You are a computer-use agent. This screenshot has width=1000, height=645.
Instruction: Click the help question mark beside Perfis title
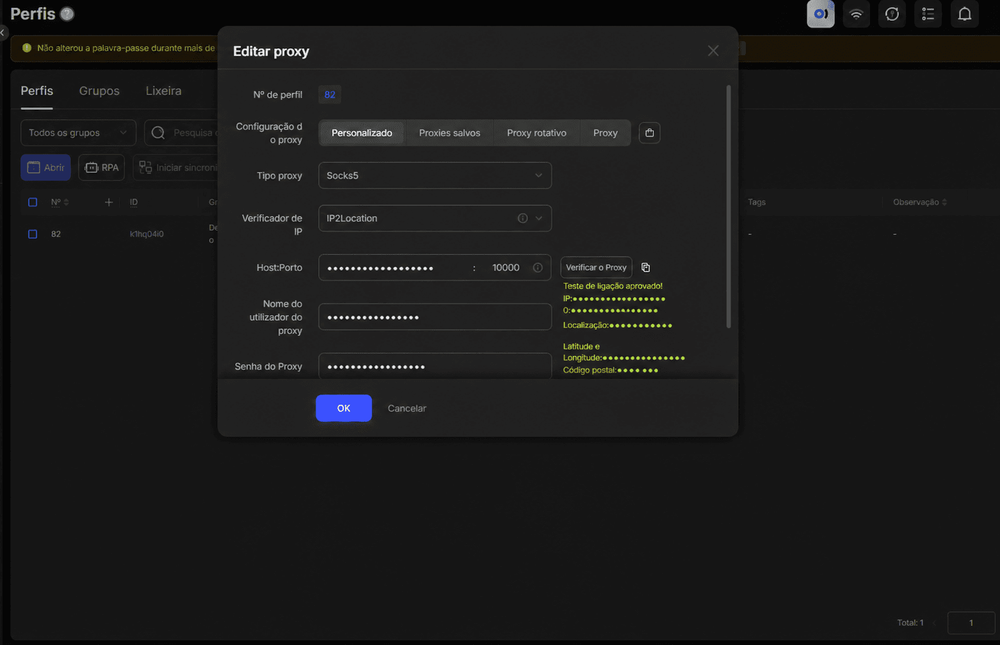tap(67, 13)
